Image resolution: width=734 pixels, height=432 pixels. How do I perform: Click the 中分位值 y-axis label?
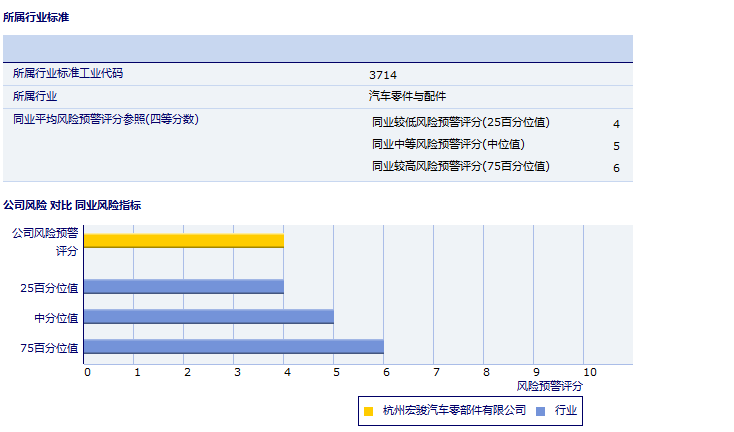[x=56, y=318]
